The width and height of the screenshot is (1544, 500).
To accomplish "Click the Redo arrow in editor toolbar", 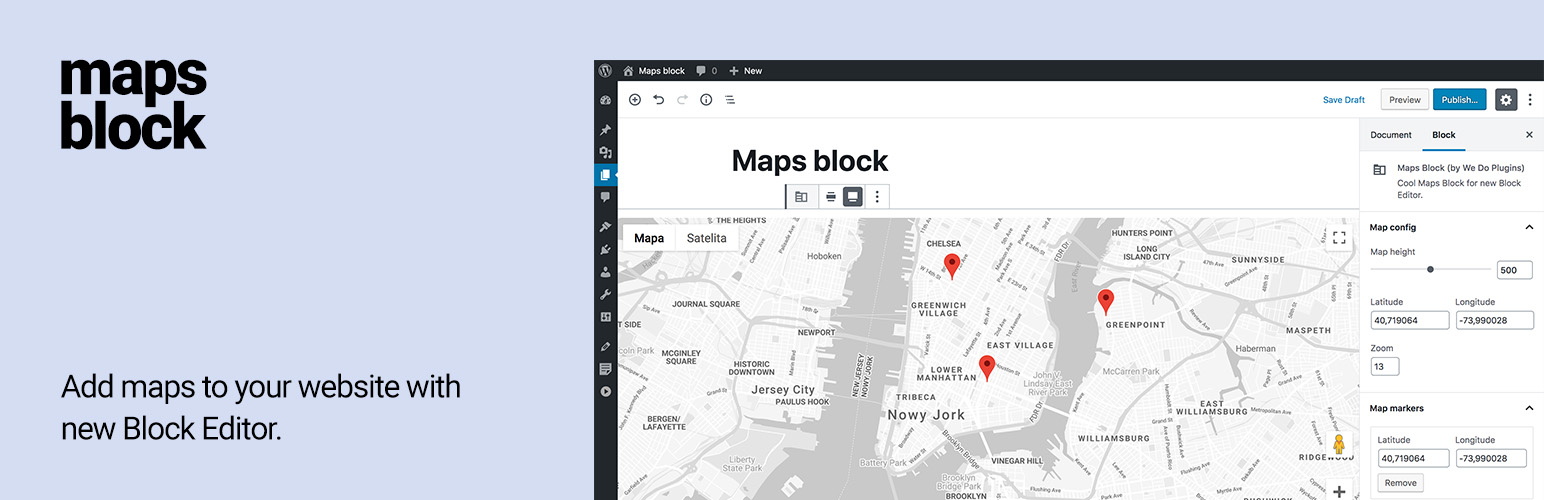I will click(x=682, y=100).
